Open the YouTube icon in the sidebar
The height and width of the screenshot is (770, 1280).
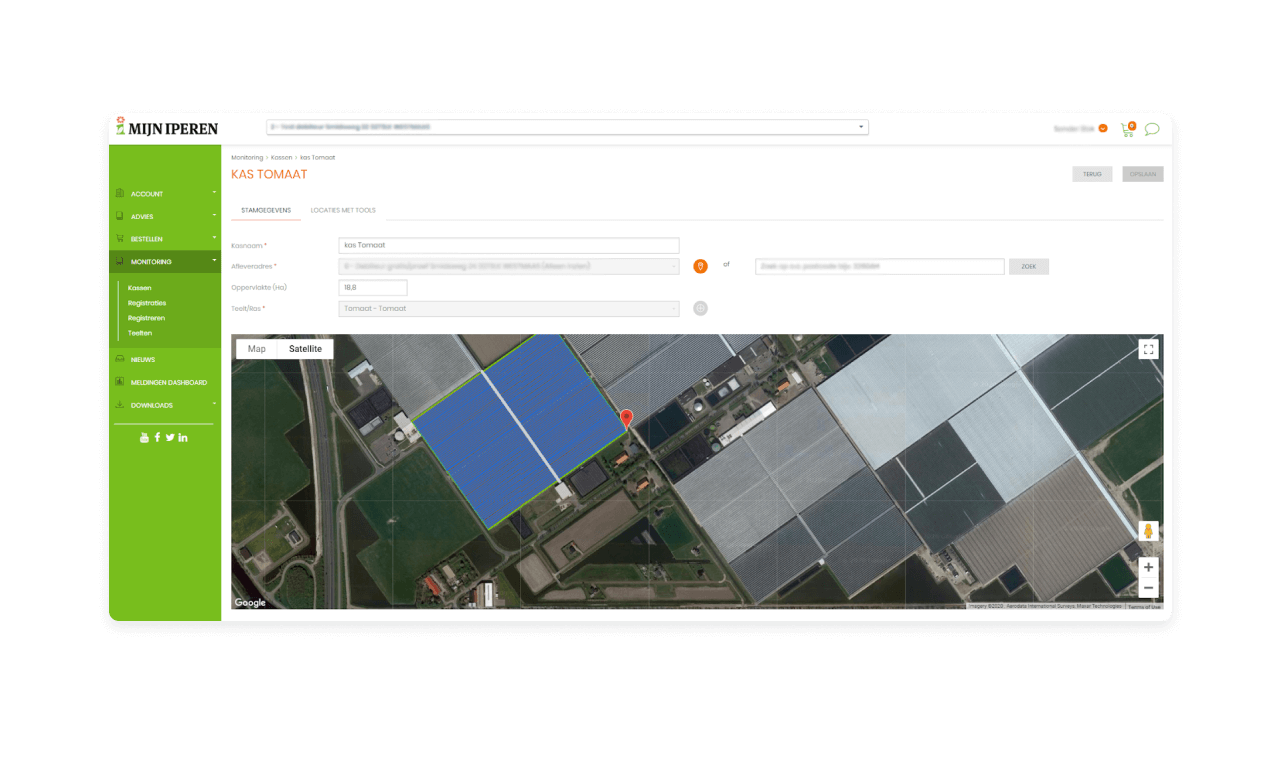[x=144, y=437]
